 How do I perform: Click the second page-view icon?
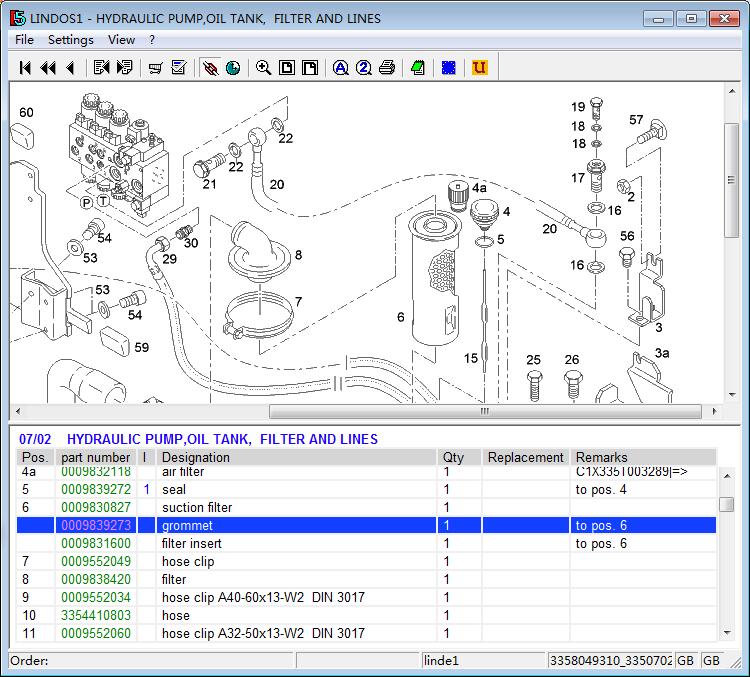point(310,68)
